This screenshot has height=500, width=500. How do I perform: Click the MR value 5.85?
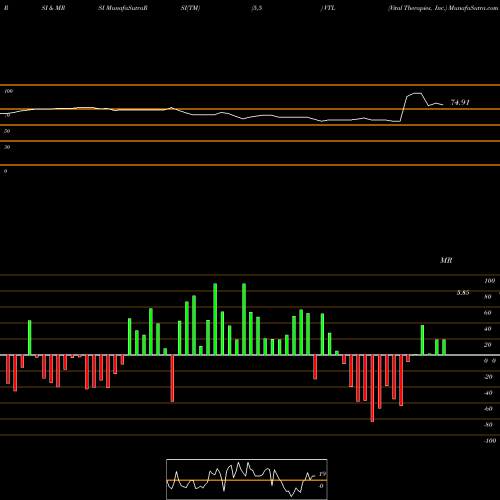(x=463, y=293)
